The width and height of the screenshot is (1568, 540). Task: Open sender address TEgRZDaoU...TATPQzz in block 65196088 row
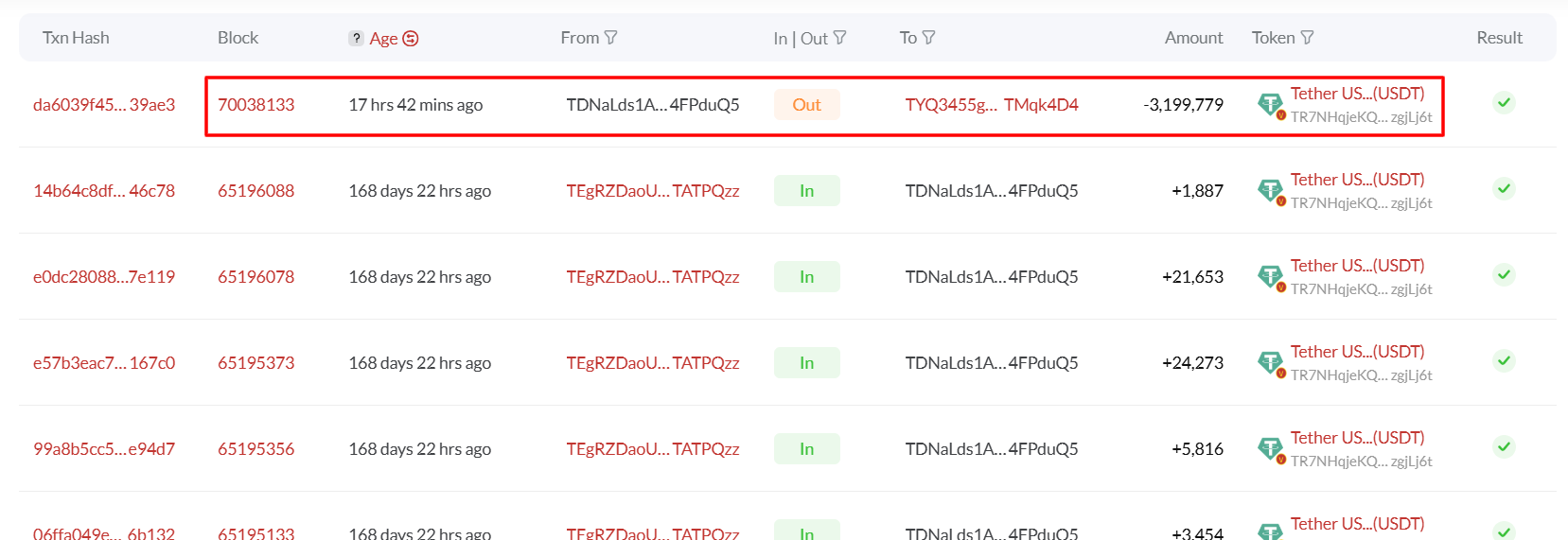[653, 191]
